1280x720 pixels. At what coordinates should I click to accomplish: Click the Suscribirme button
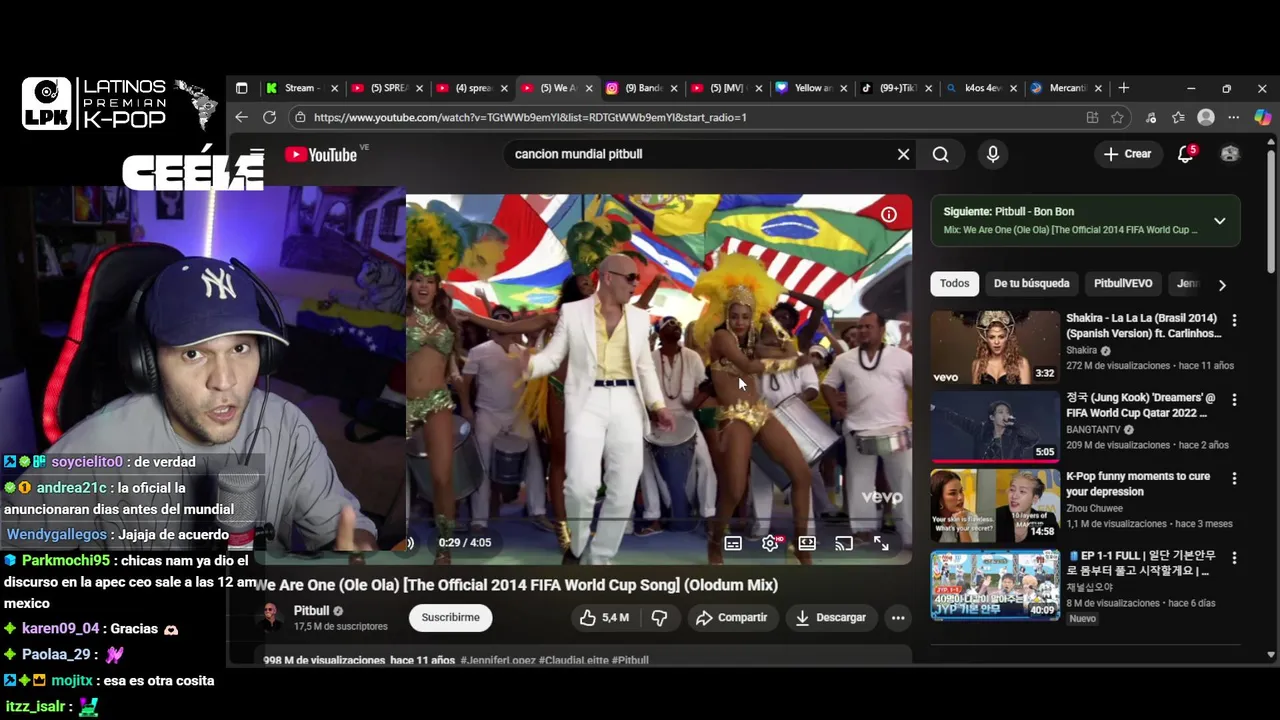450,618
